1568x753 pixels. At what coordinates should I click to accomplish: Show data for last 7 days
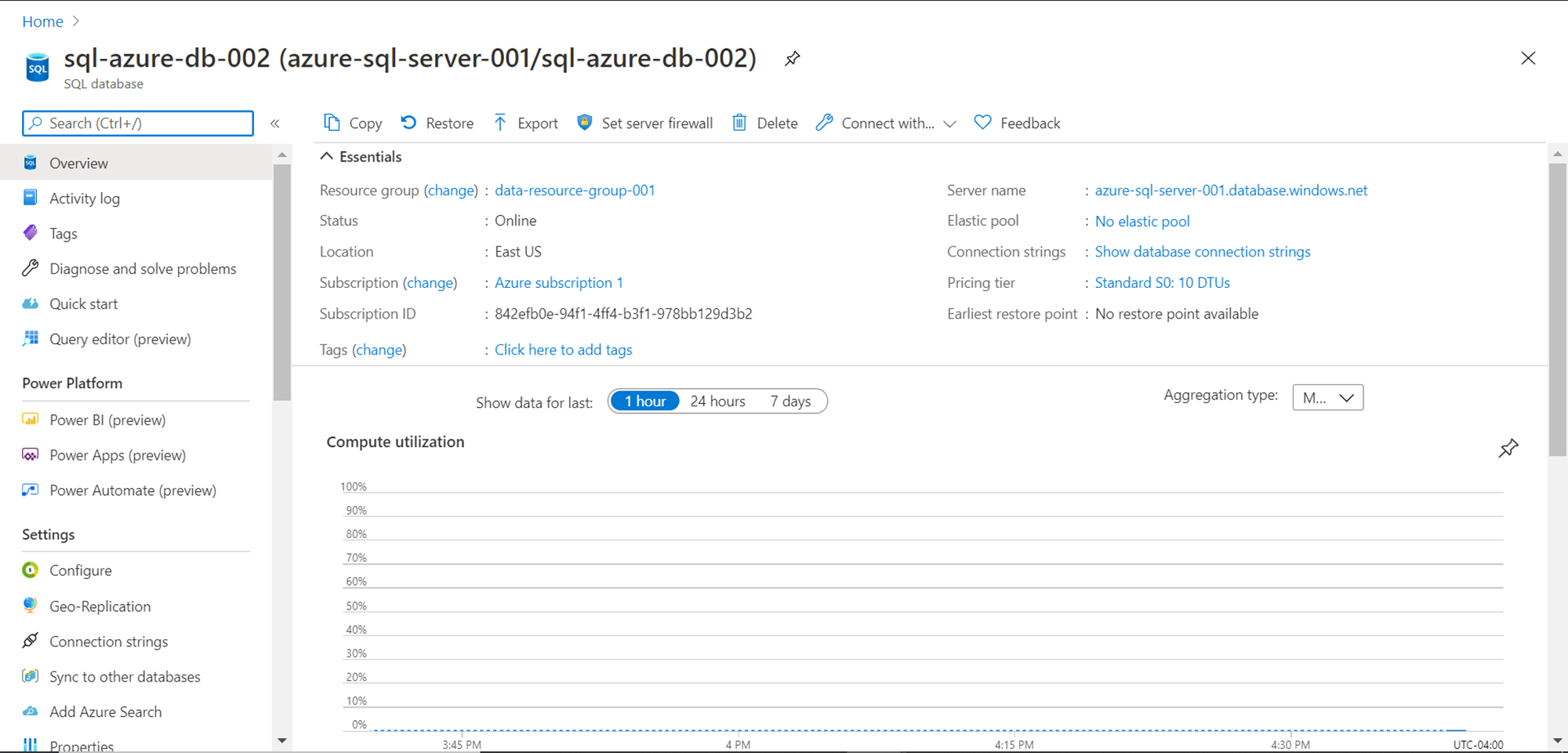(790, 401)
